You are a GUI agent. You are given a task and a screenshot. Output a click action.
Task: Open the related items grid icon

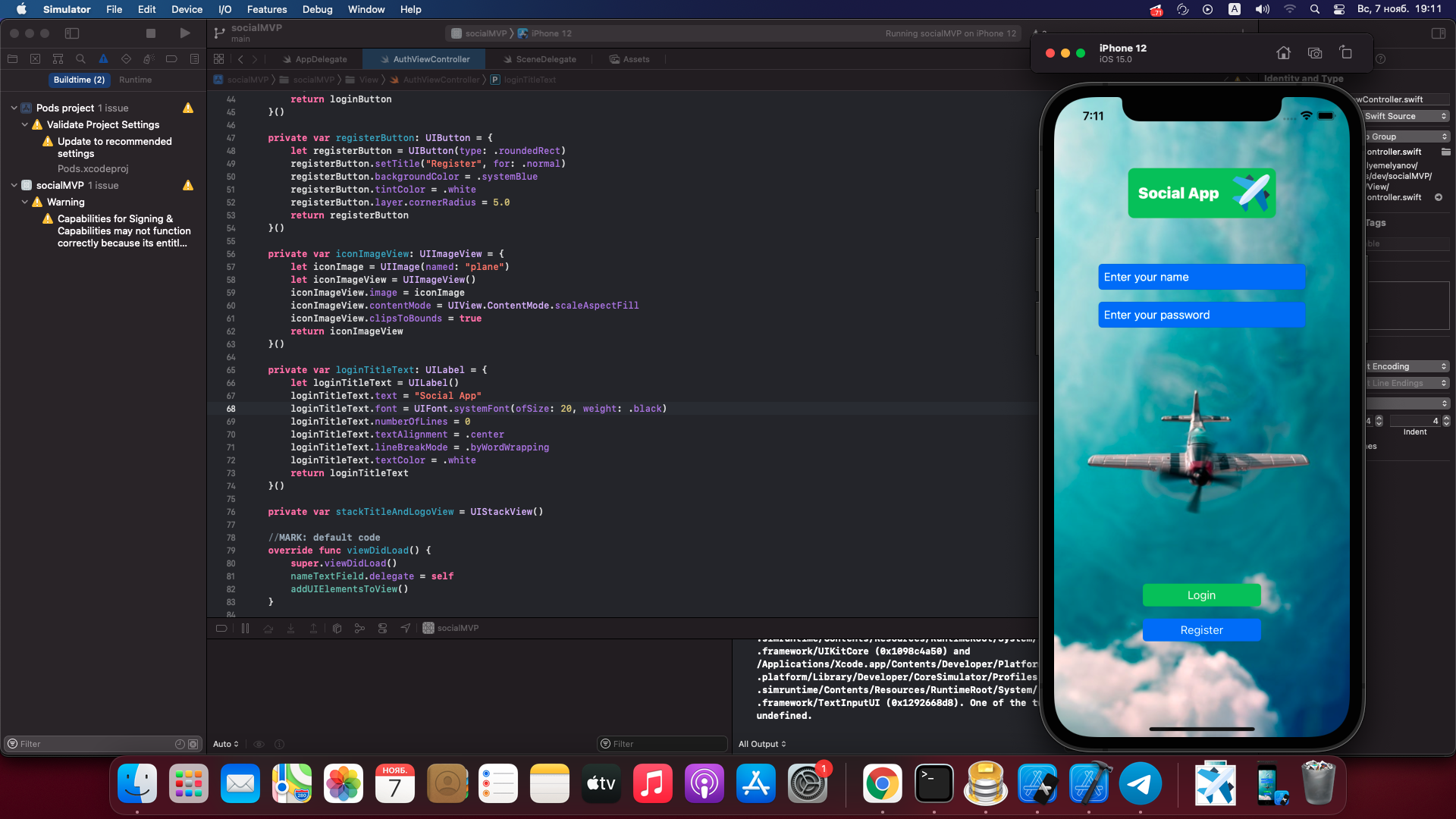point(219,59)
